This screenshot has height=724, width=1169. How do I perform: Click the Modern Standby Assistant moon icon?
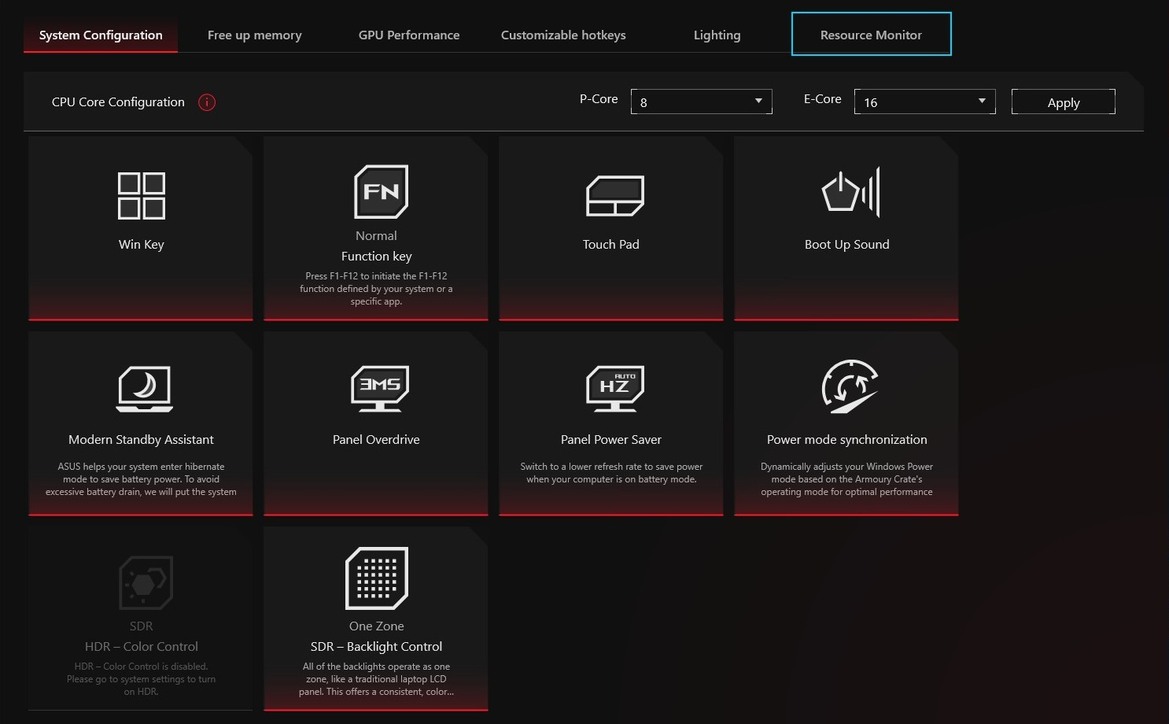click(x=145, y=388)
